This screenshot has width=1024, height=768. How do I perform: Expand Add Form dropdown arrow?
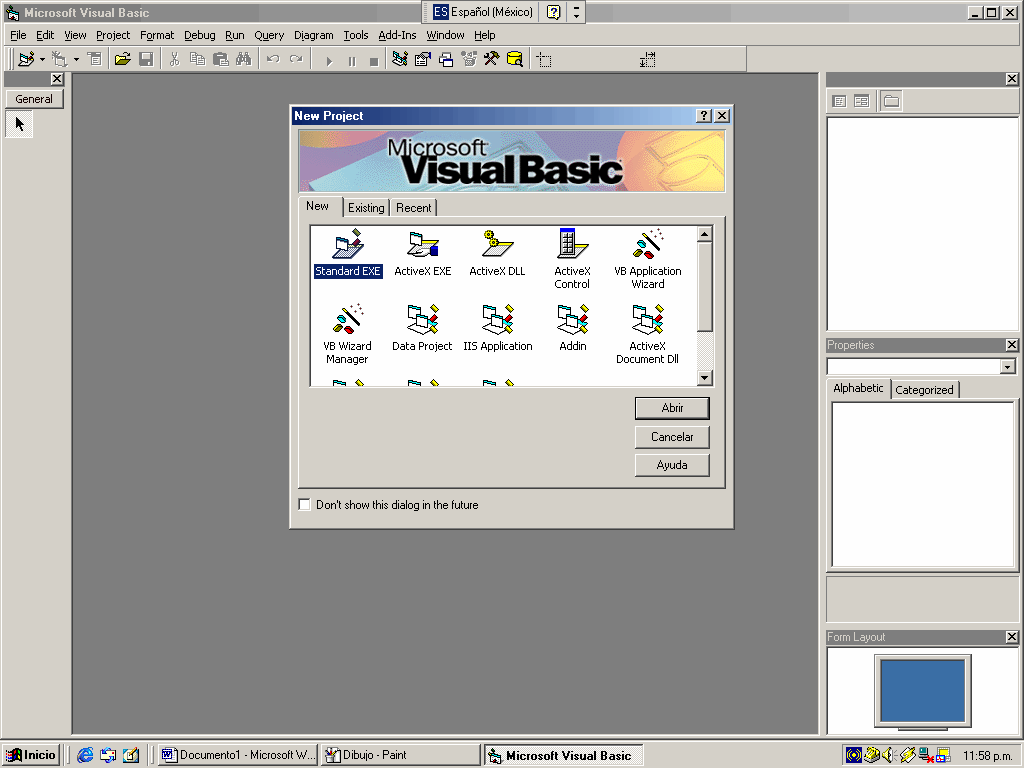pos(76,59)
